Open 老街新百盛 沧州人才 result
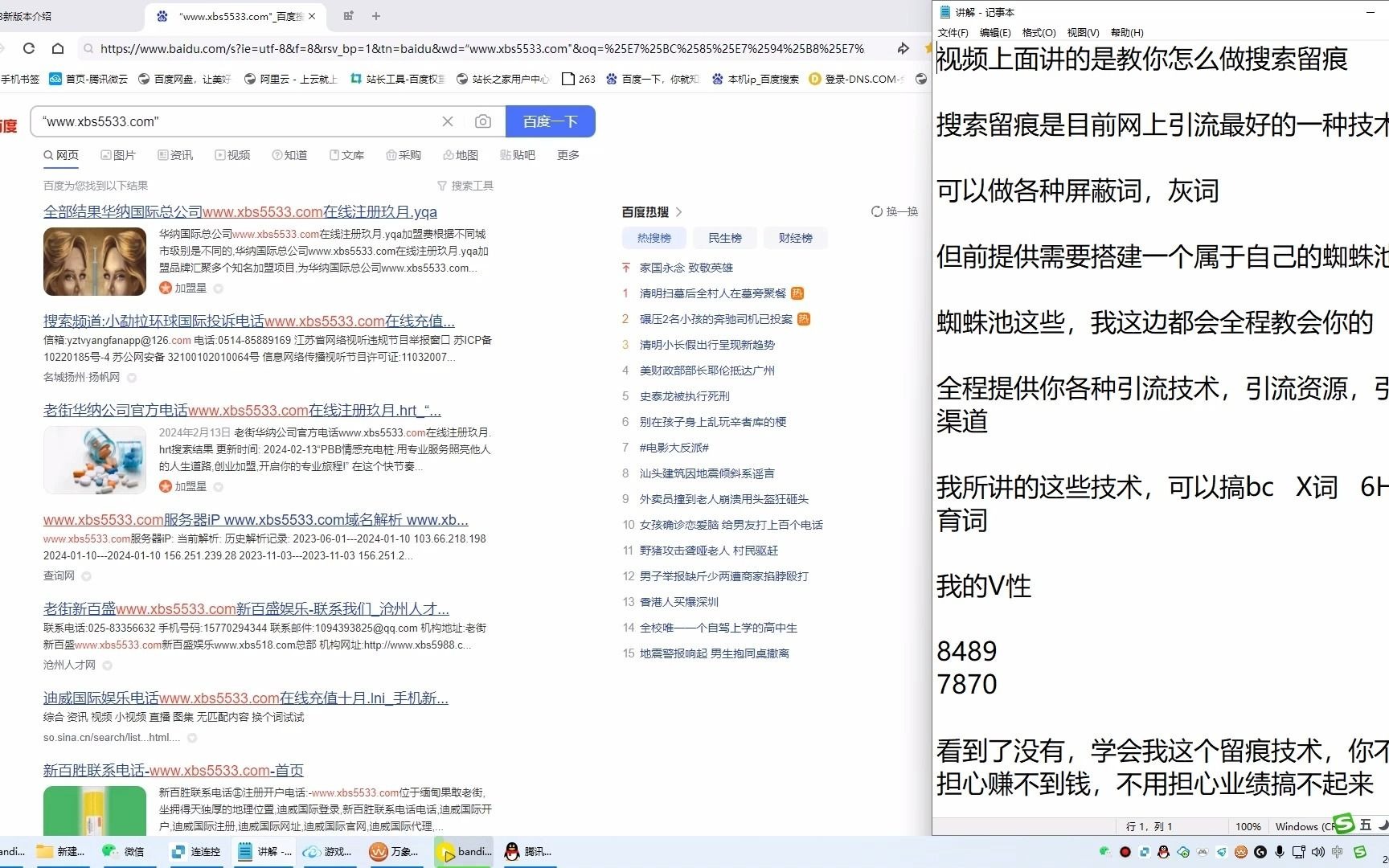 [x=246, y=609]
